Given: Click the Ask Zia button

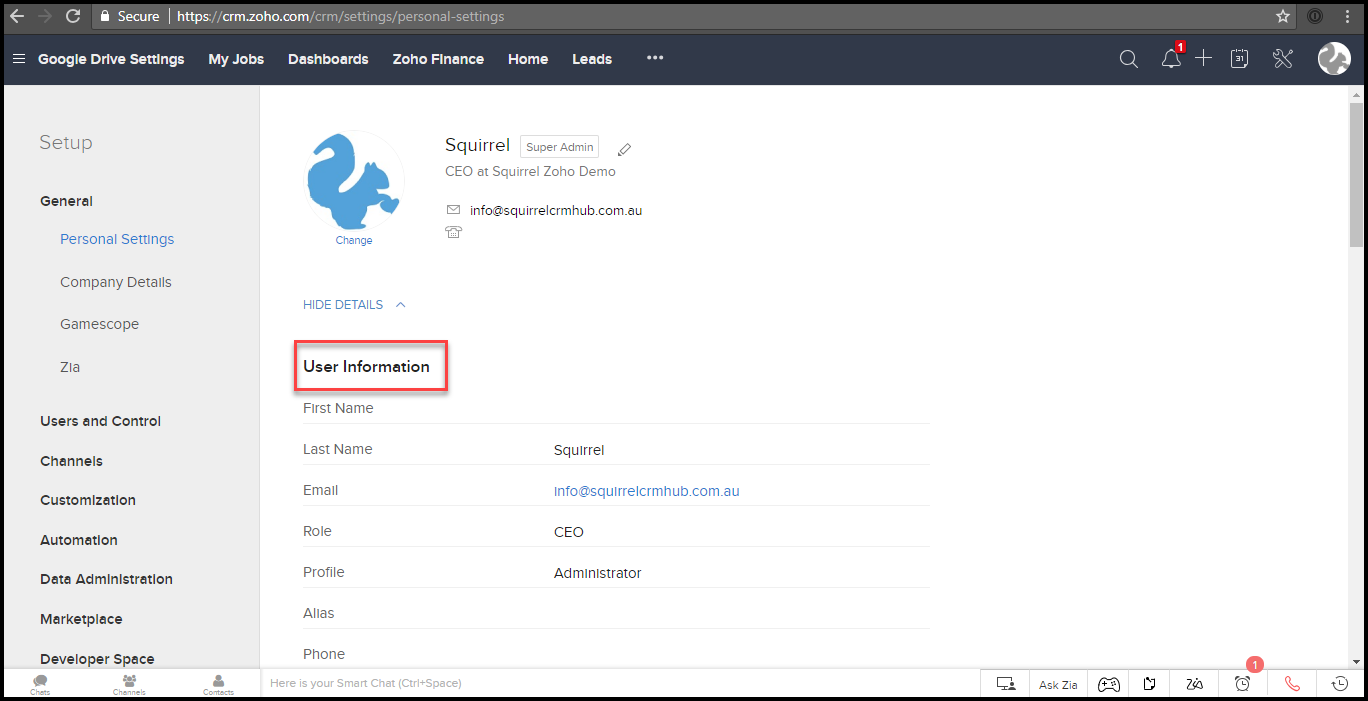Looking at the screenshot, I should (x=1058, y=685).
